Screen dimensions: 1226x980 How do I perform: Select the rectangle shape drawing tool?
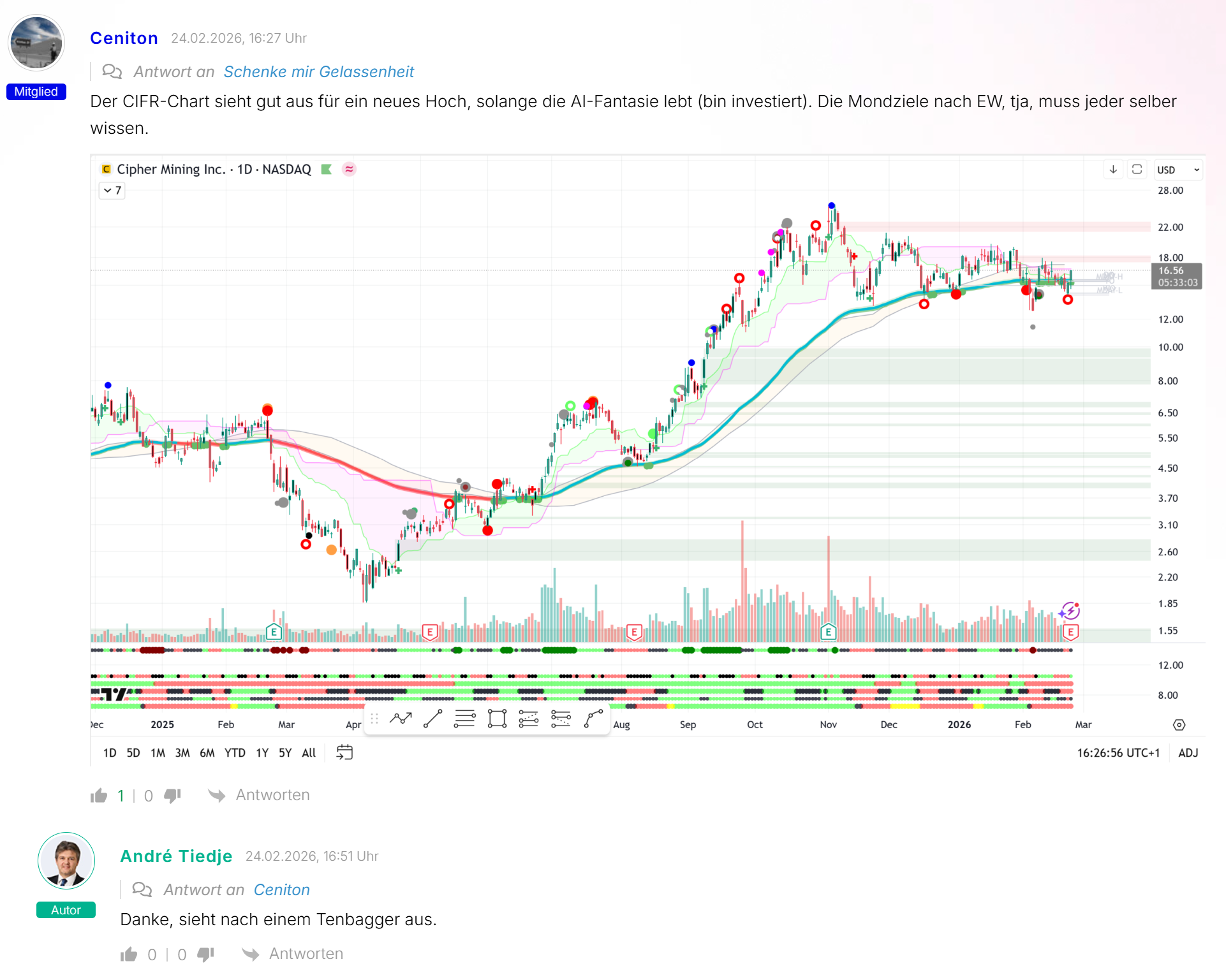pos(496,719)
